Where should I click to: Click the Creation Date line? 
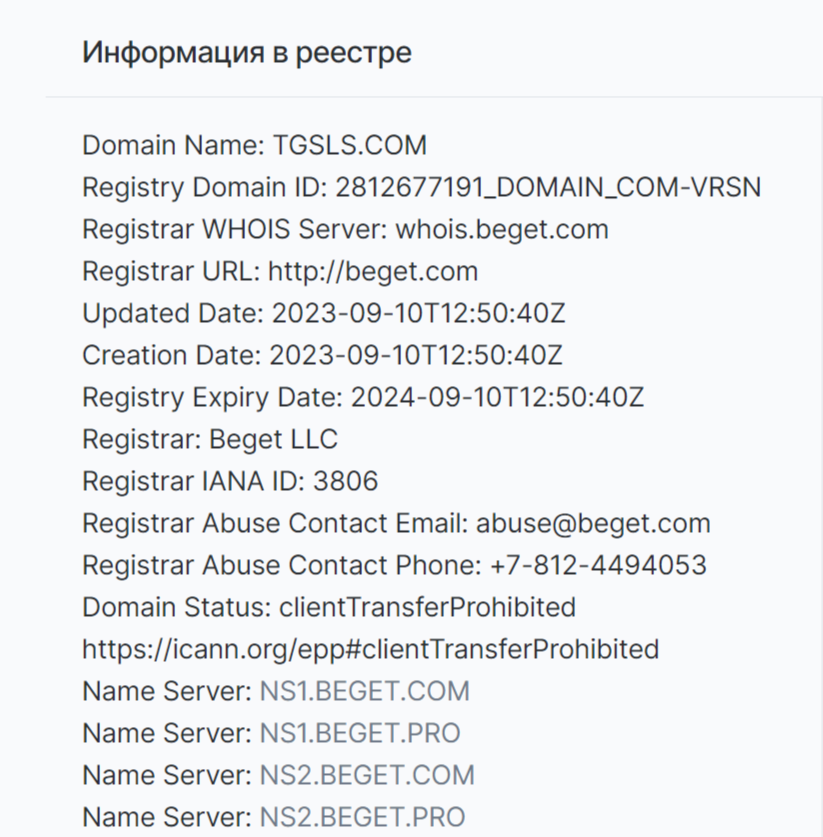[322, 356]
